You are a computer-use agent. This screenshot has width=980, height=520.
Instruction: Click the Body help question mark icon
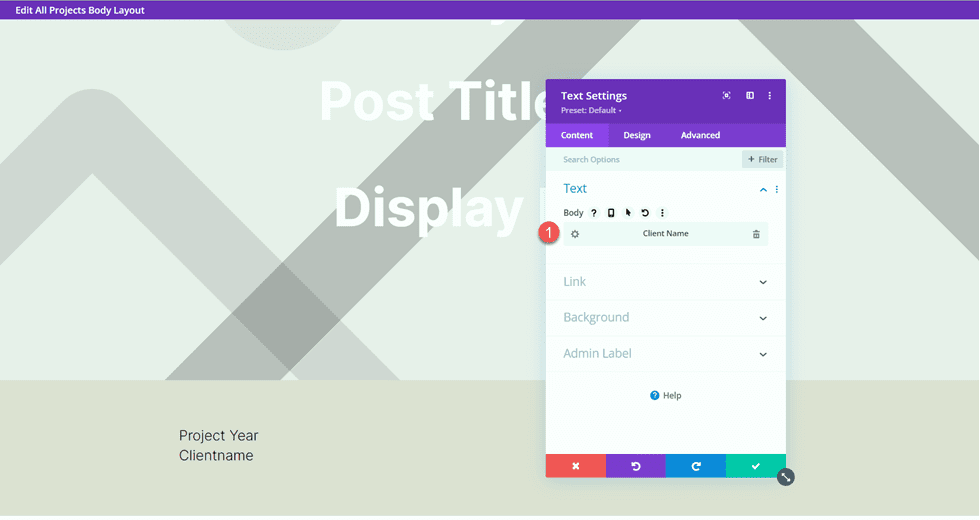(594, 213)
